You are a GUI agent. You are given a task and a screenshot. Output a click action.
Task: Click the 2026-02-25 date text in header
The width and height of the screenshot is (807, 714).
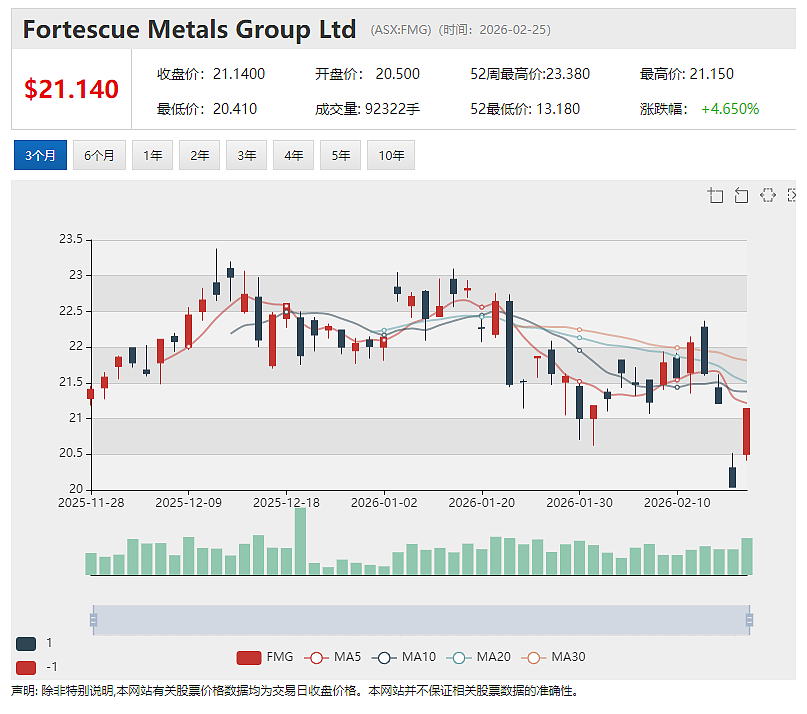pos(515,30)
